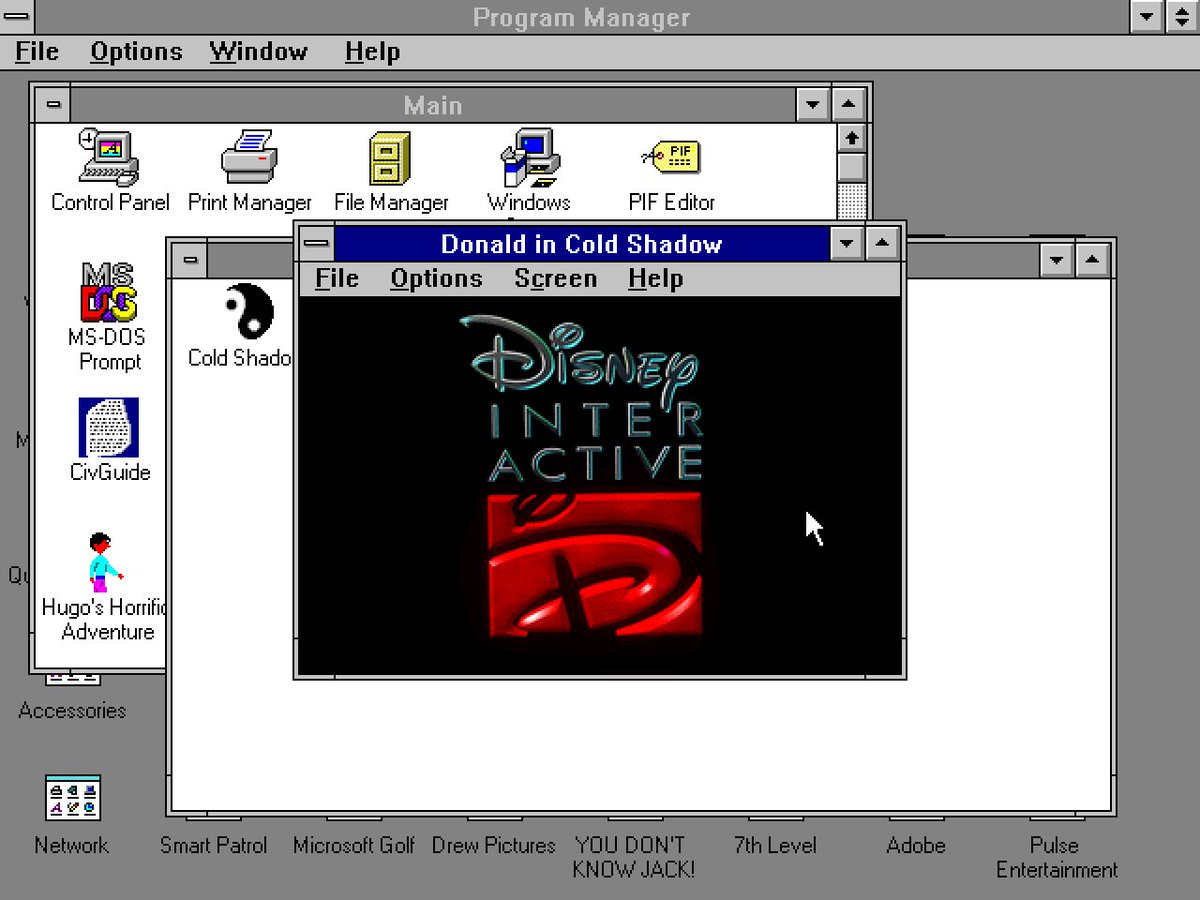1200x900 pixels.
Task: Click the Main window's scroll up arrow
Action: 851,137
